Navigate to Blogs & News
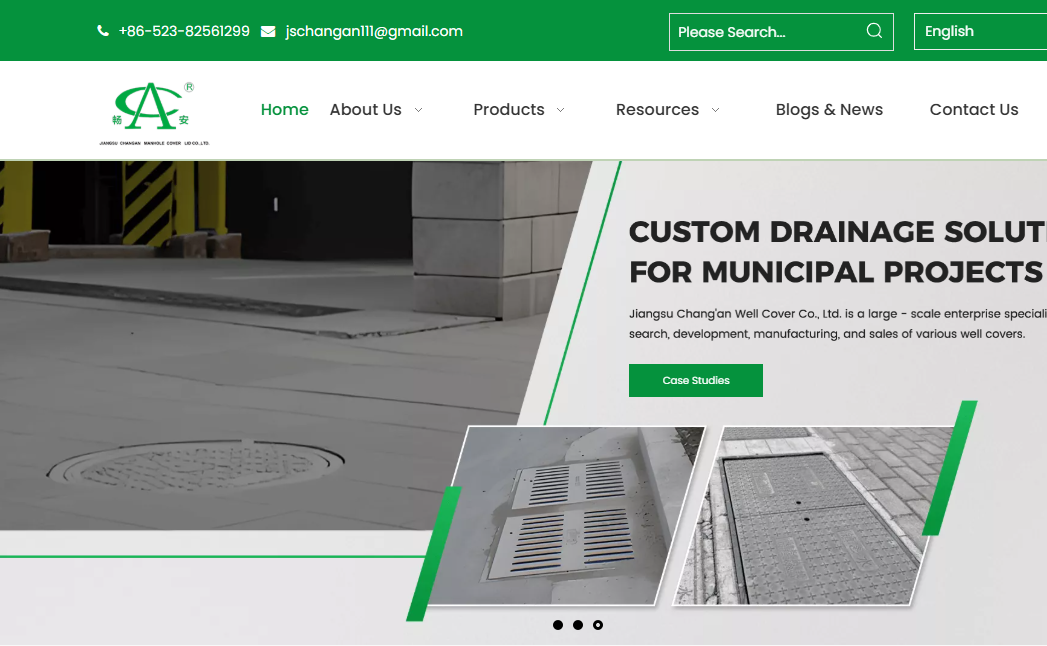Viewport: 1047px width, 646px height. pos(829,110)
